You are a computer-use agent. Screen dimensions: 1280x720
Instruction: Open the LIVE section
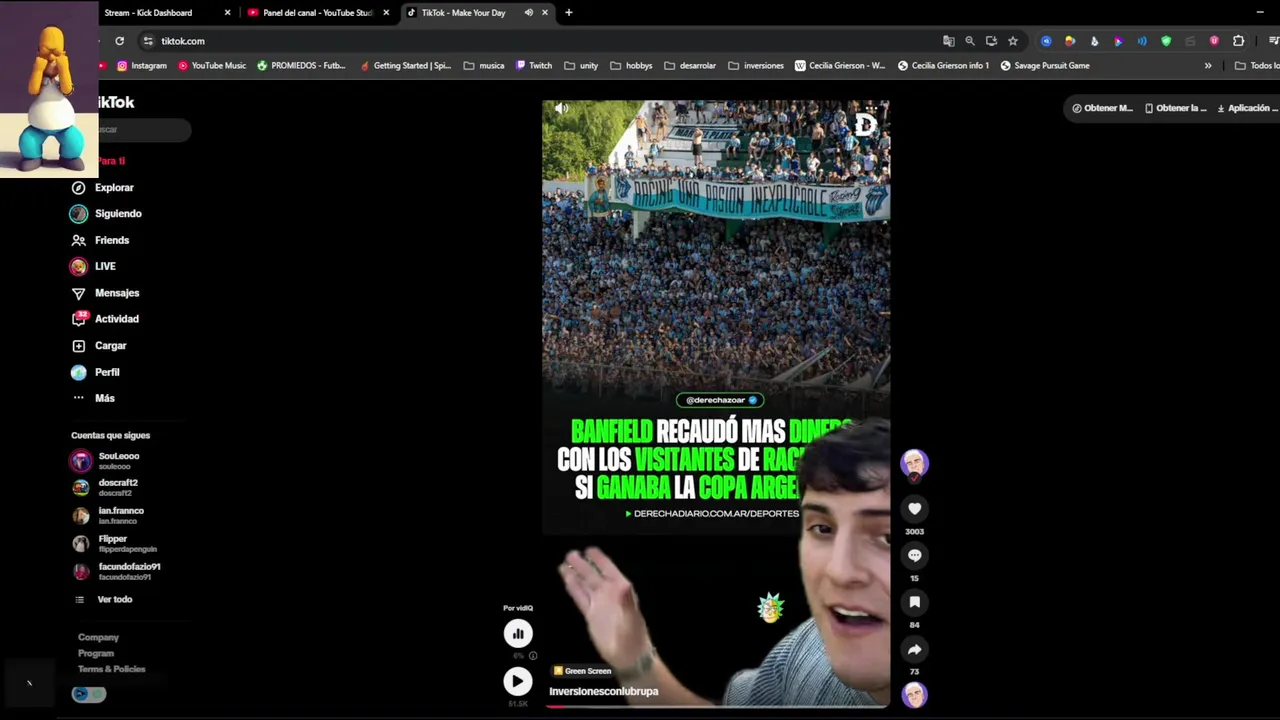[93, 266]
